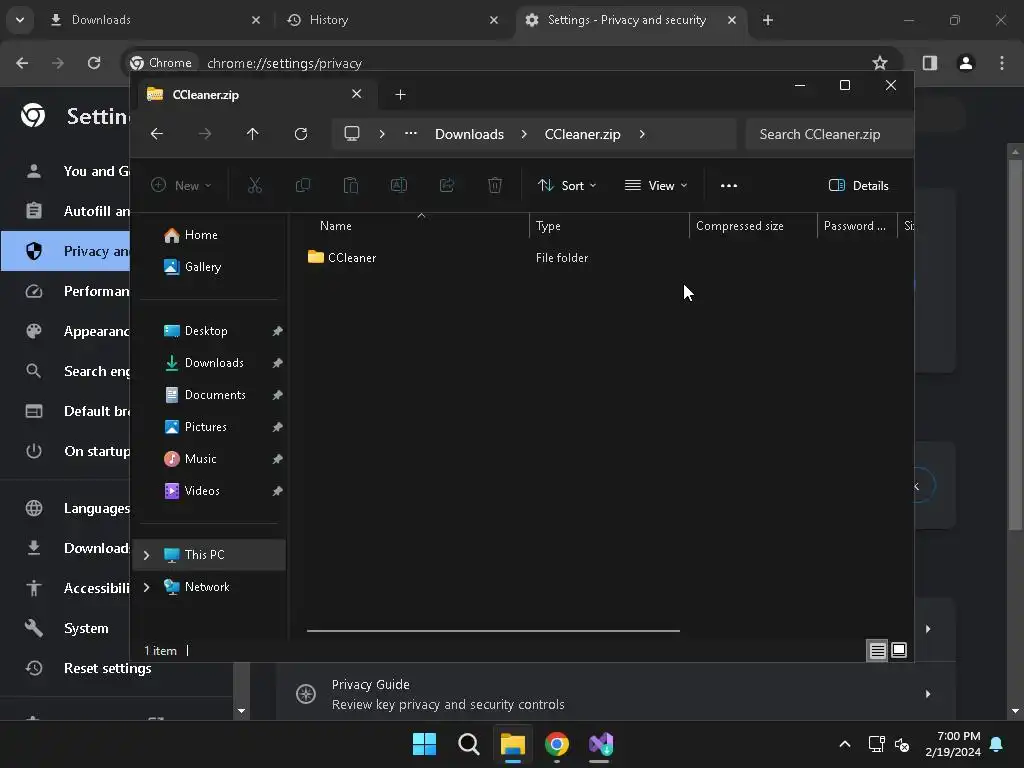
Task: Expand Privacy Guide row arrow in Chrome
Action: [928, 694]
